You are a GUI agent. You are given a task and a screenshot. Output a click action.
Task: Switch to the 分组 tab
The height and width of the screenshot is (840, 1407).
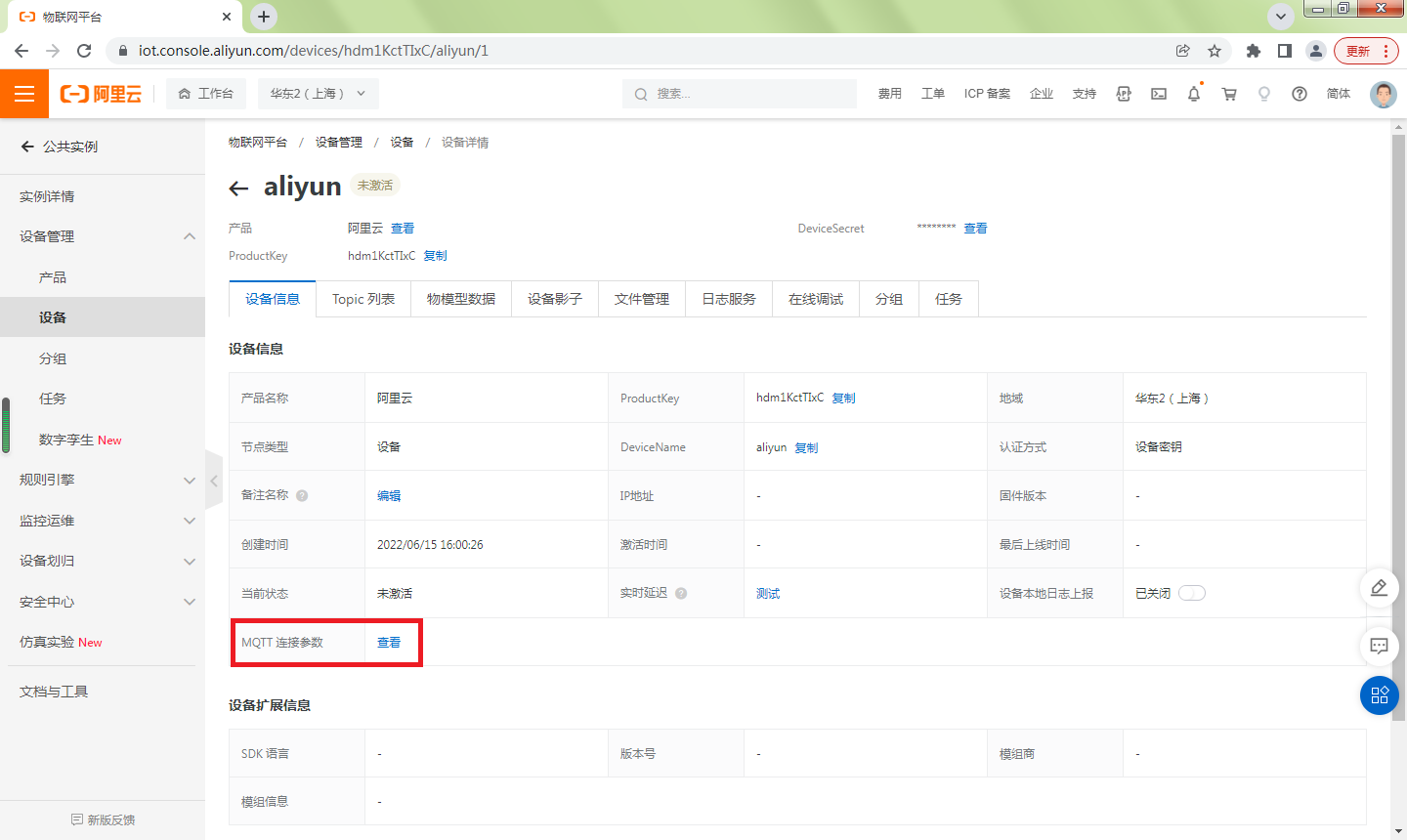point(889,299)
